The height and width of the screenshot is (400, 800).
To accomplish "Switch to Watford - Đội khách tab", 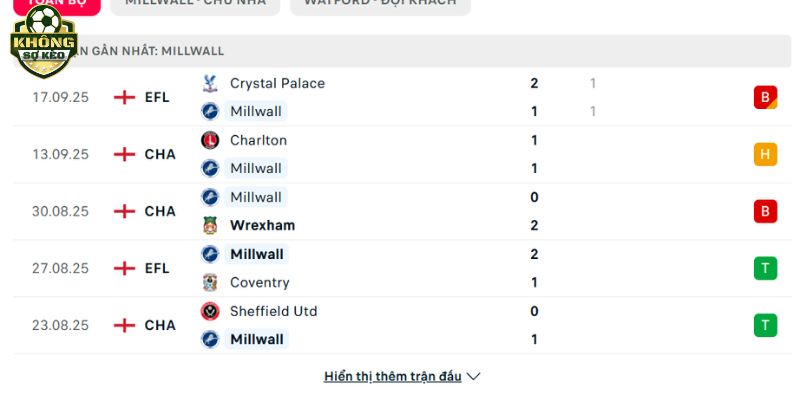I will click(x=380, y=4).
